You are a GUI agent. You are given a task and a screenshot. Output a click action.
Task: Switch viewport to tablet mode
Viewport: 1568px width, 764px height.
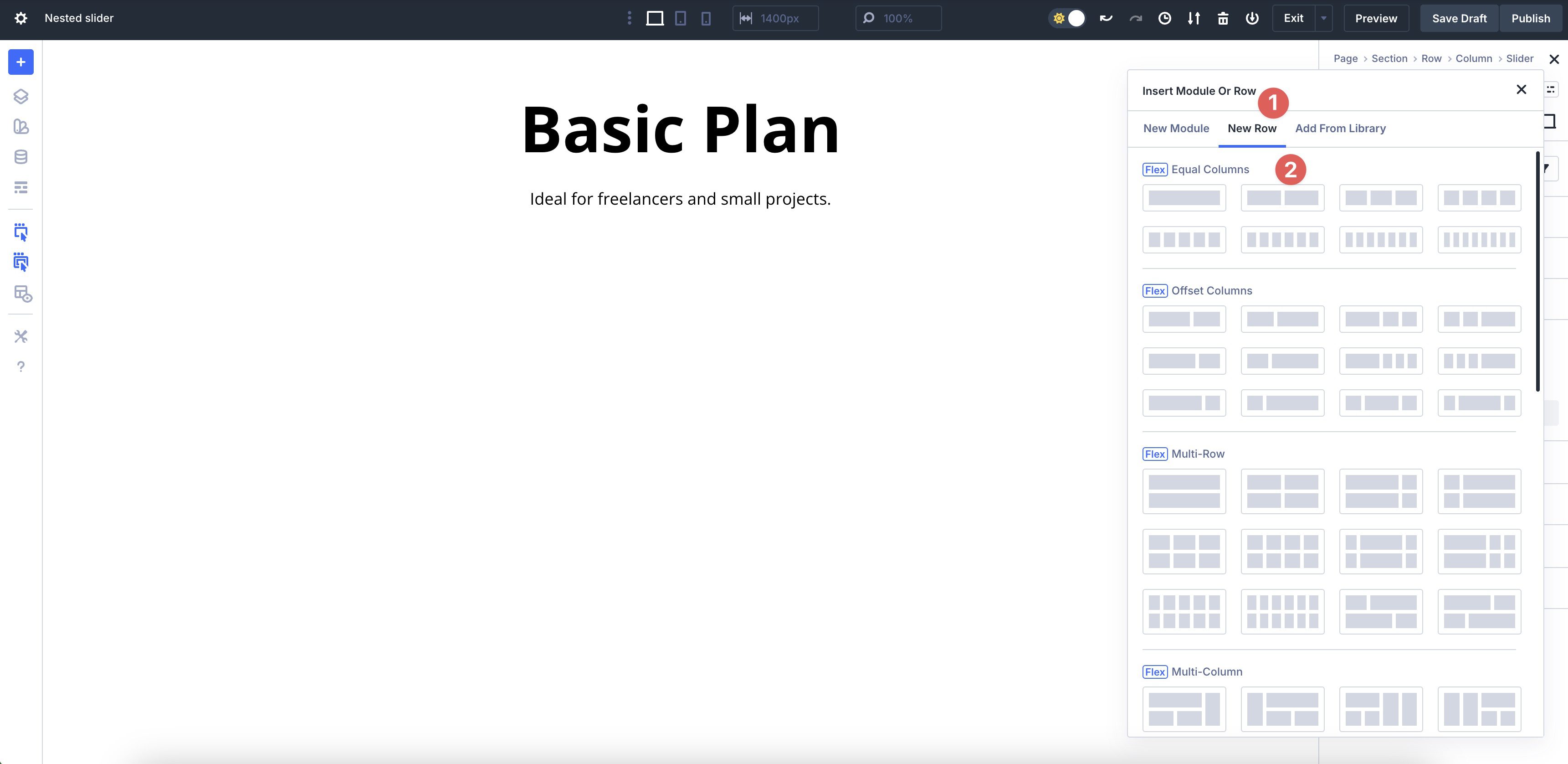(680, 18)
